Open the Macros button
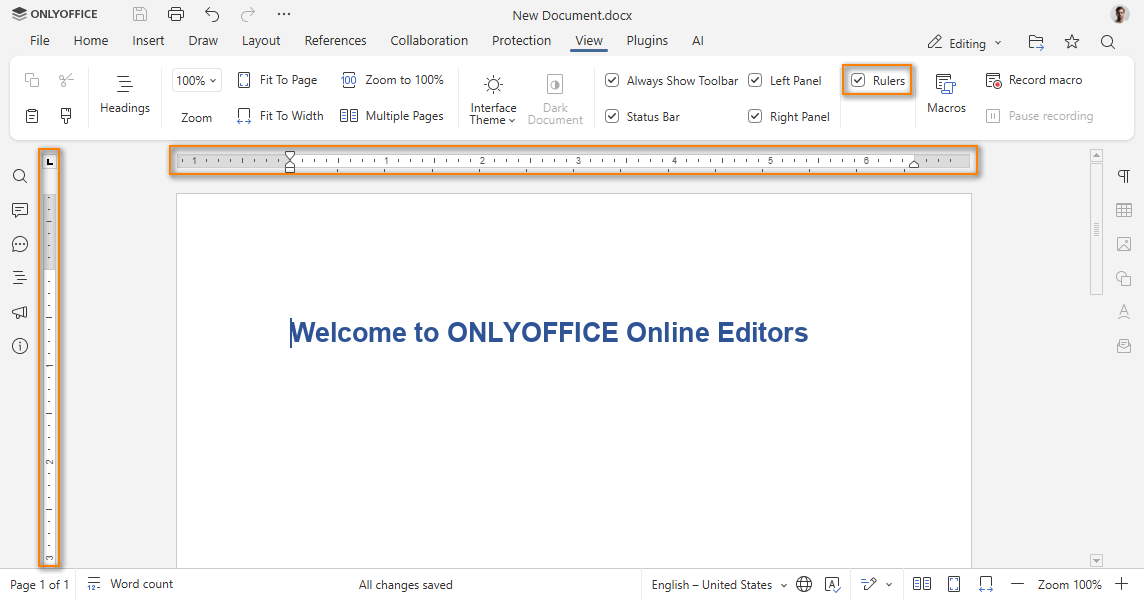 click(x=946, y=93)
